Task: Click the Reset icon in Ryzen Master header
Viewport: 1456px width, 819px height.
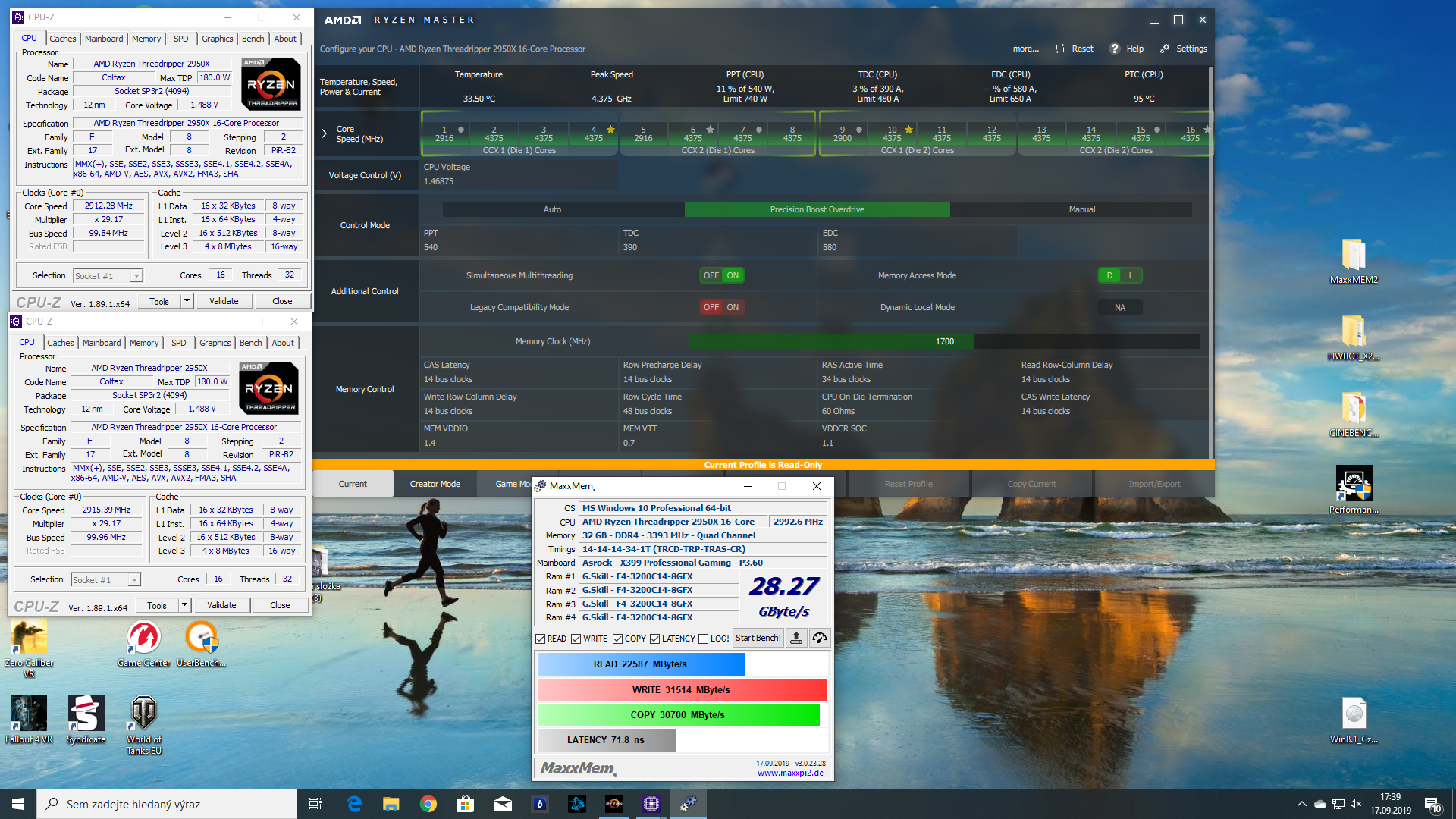Action: point(1060,49)
